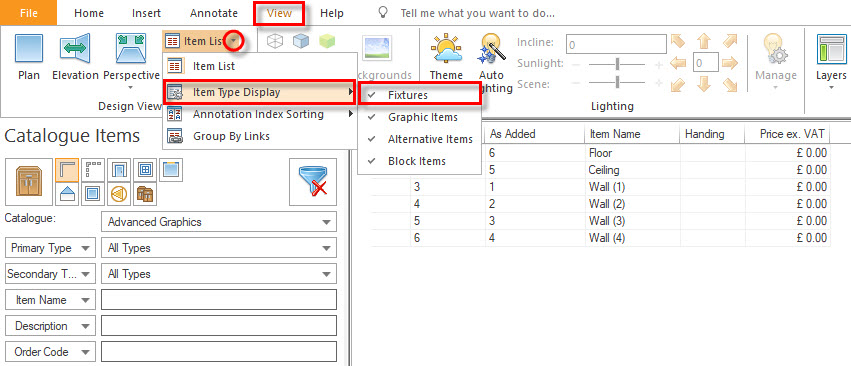Click the large cabinet catalogue icon

point(29,182)
